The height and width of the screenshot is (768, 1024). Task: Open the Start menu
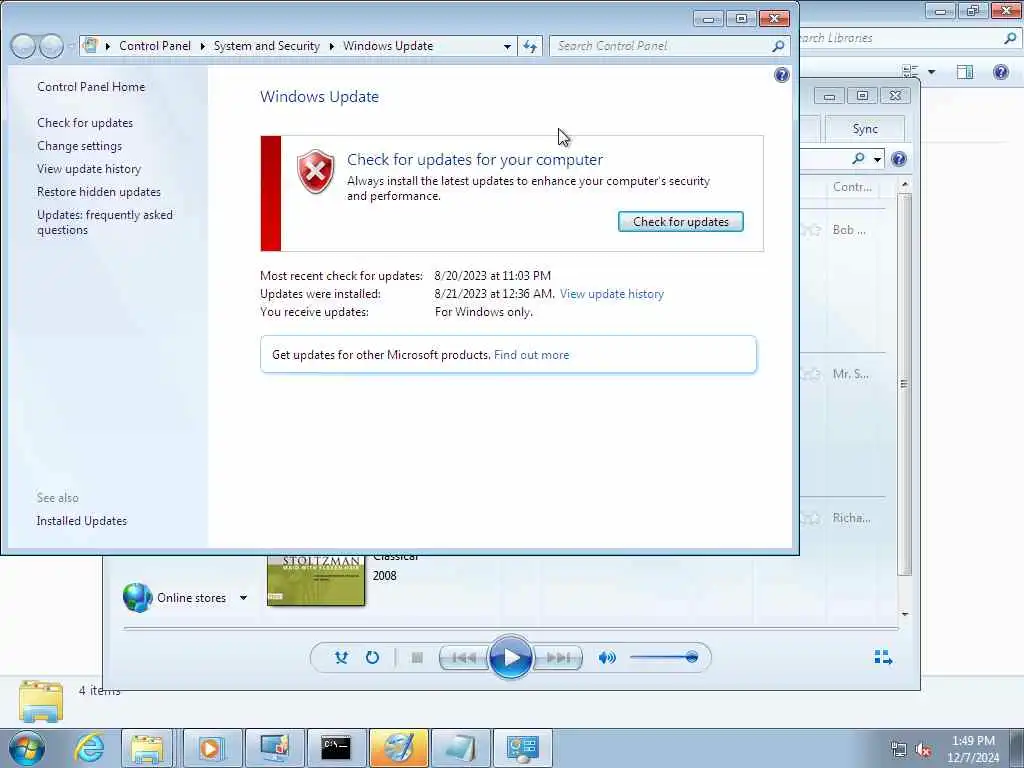pos(26,748)
